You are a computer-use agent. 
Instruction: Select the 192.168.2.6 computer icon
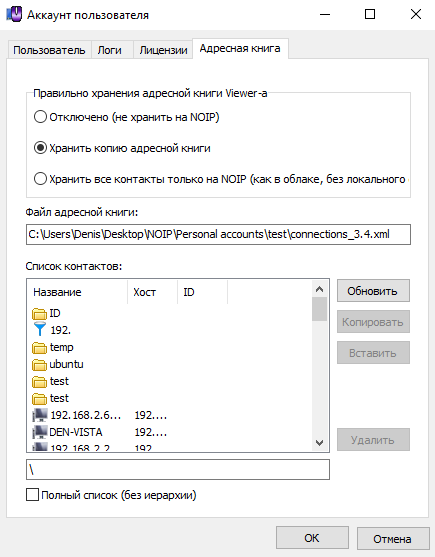click(39, 415)
